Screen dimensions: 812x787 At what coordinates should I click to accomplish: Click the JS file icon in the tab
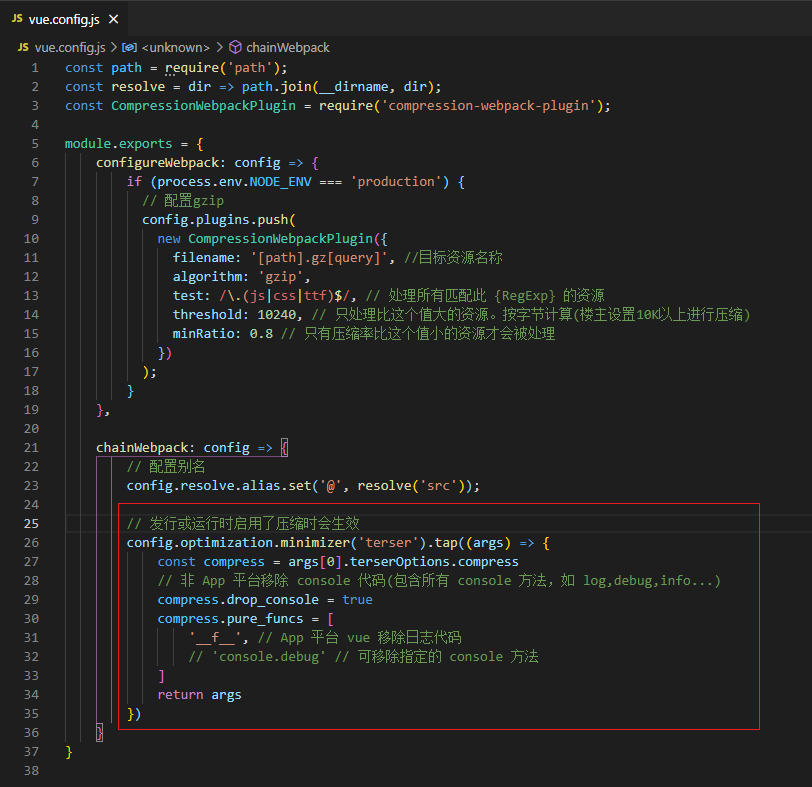pos(17,18)
